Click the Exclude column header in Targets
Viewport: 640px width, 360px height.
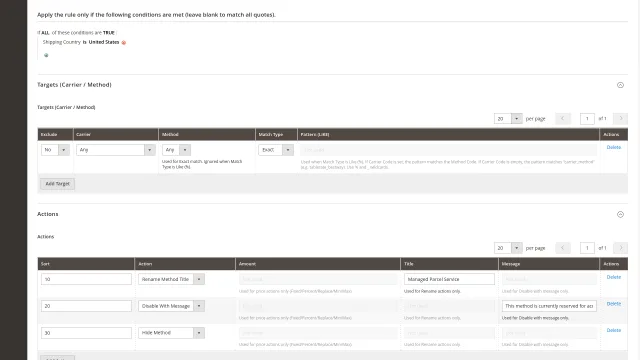pyautogui.click(x=55, y=134)
